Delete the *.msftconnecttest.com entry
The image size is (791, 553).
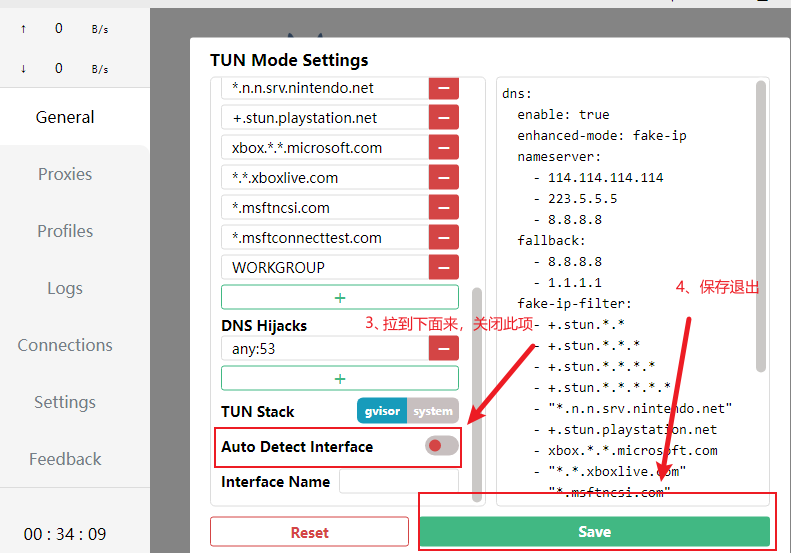tap(443, 238)
